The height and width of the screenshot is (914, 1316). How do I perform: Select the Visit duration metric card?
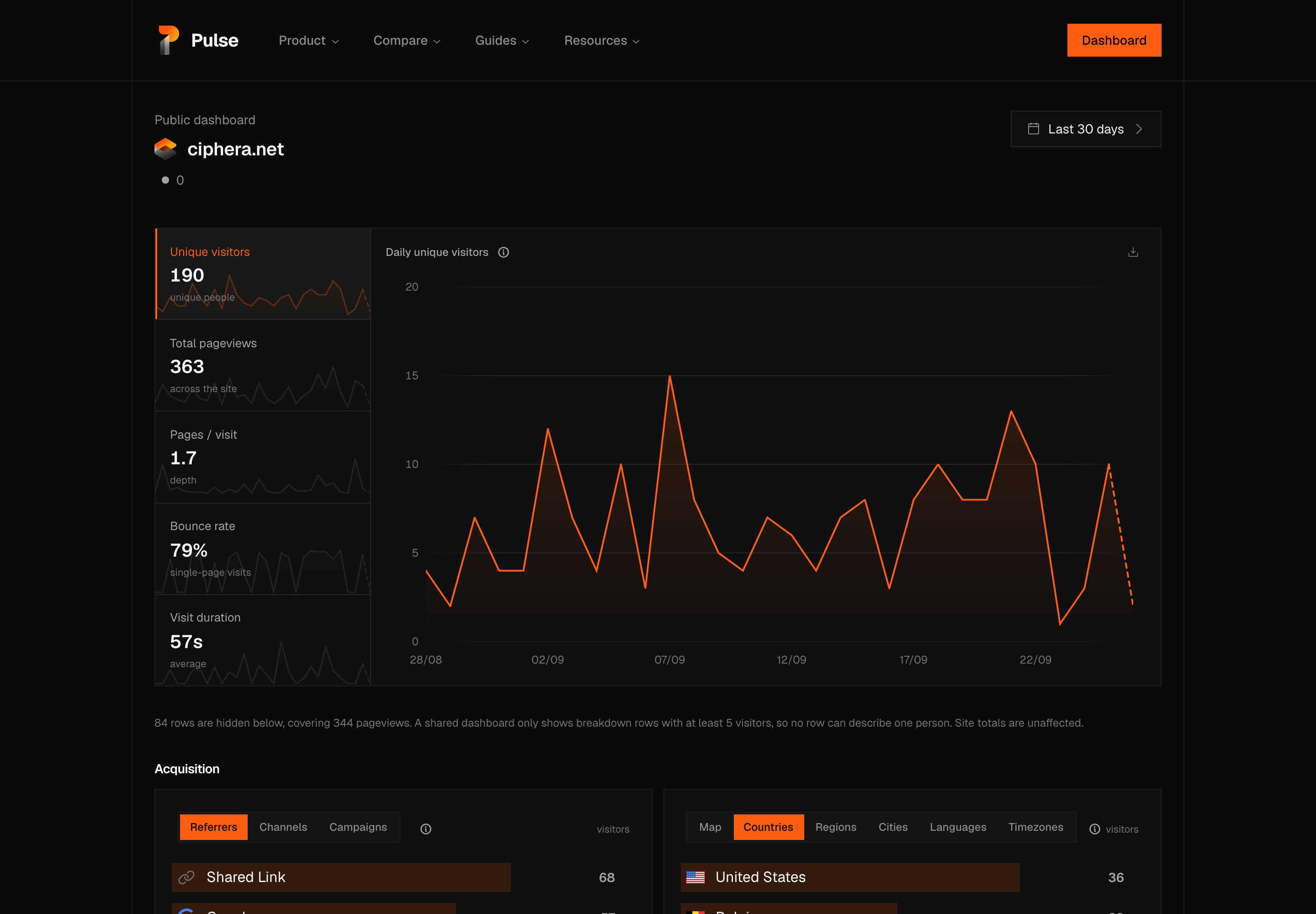click(x=263, y=640)
